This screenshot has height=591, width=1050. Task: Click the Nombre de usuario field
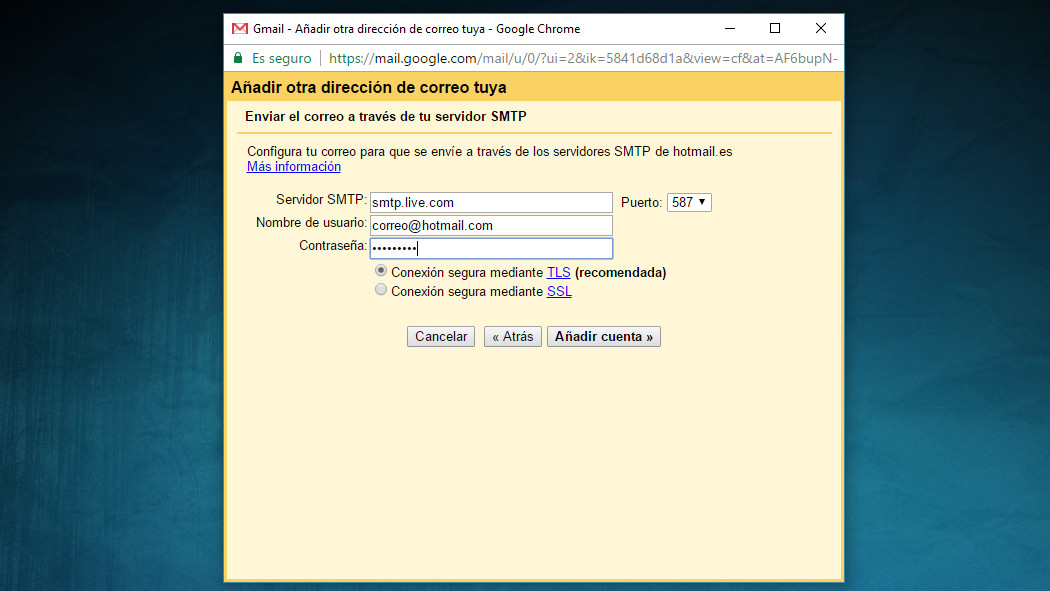point(490,224)
